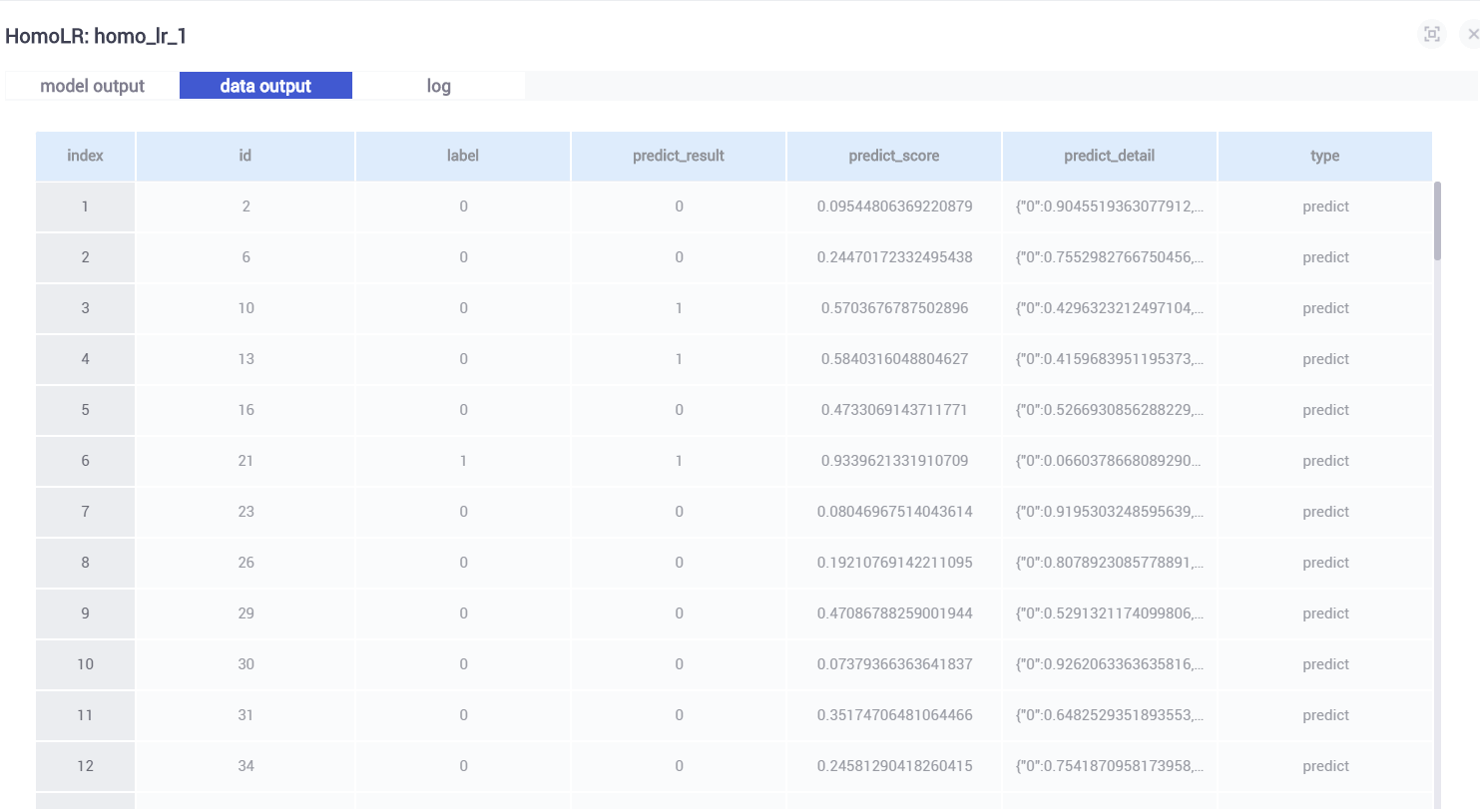Image resolution: width=1480 pixels, height=812 pixels.
Task: Click predict_detail starting {"0":0.9195303248595639
Action: [x=1110, y=512]
